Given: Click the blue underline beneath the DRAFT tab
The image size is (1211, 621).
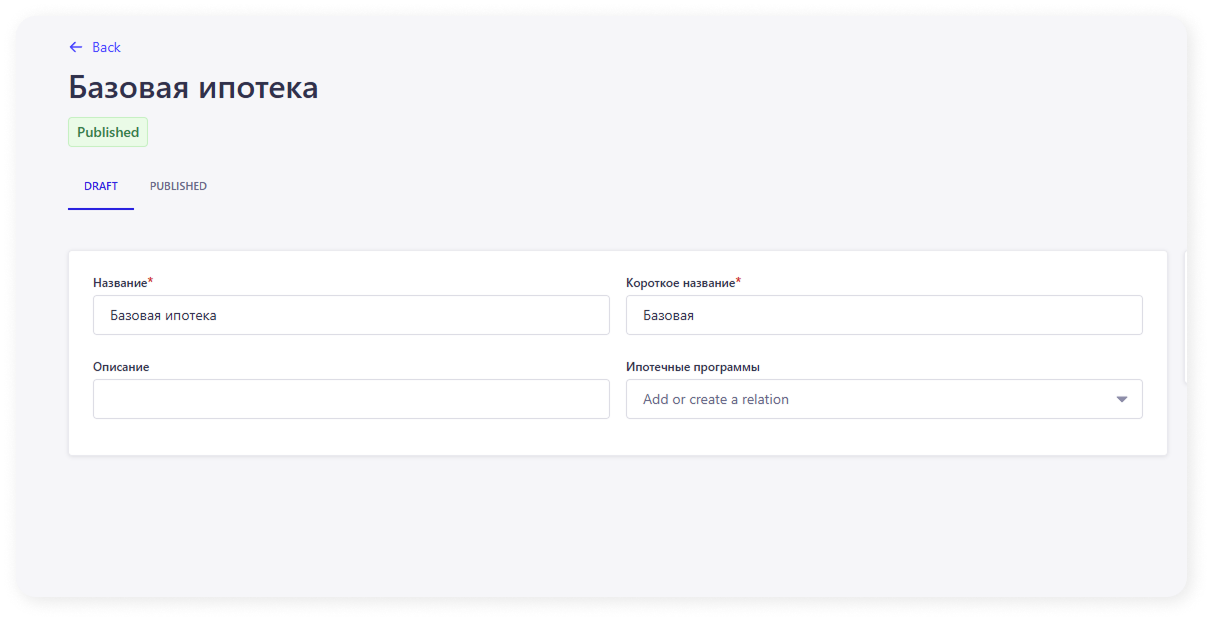Looking at the screenshot, I should 101,208.
